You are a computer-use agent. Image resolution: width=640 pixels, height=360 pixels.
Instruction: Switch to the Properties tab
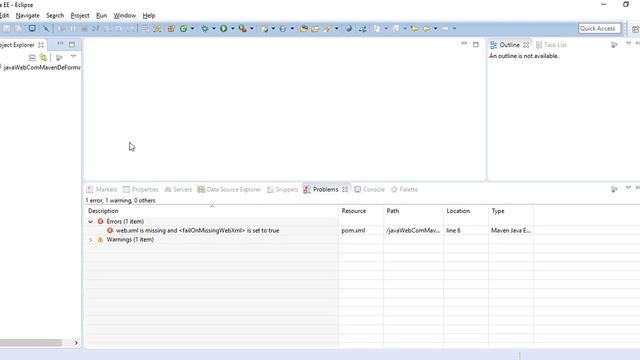coord(141,189)
